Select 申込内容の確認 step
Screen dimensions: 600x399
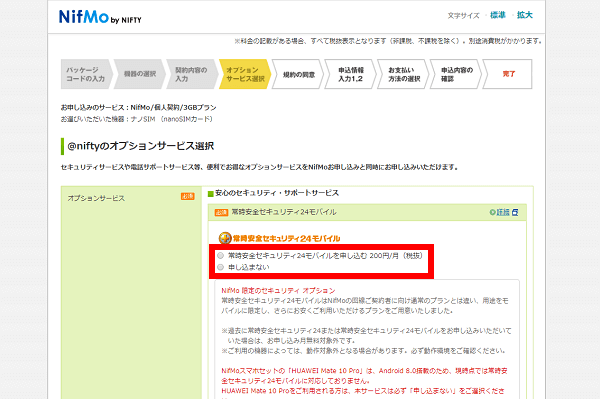(456, 74)
